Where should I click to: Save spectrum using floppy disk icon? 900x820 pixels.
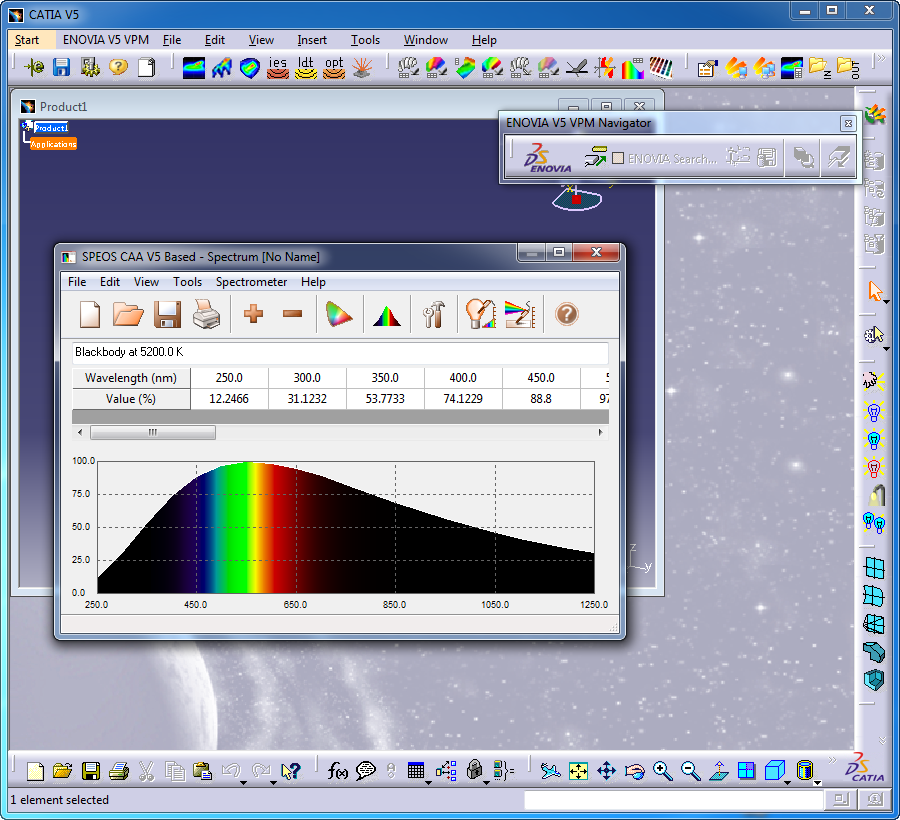167,314
